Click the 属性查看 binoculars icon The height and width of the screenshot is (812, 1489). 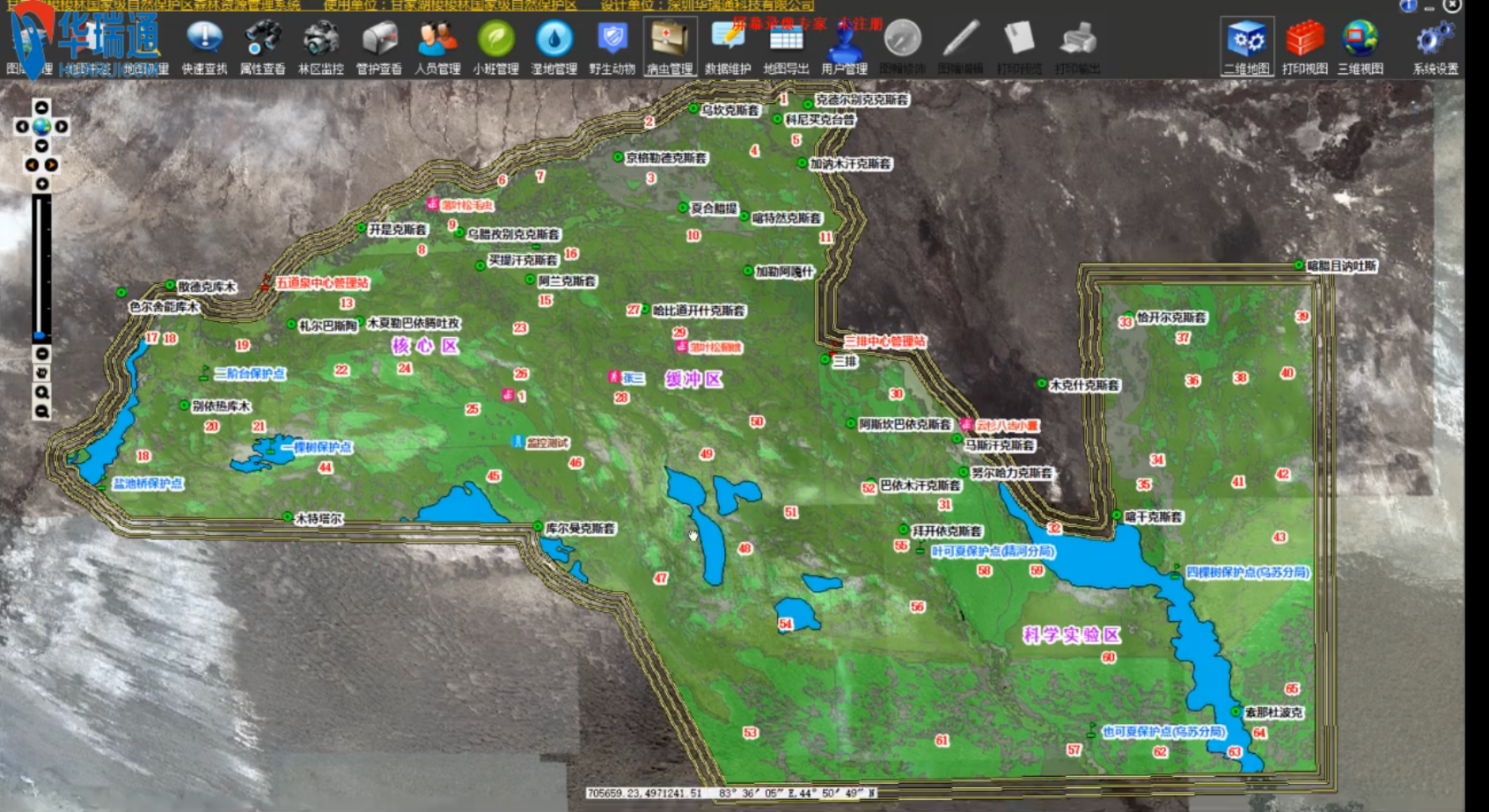262,40
